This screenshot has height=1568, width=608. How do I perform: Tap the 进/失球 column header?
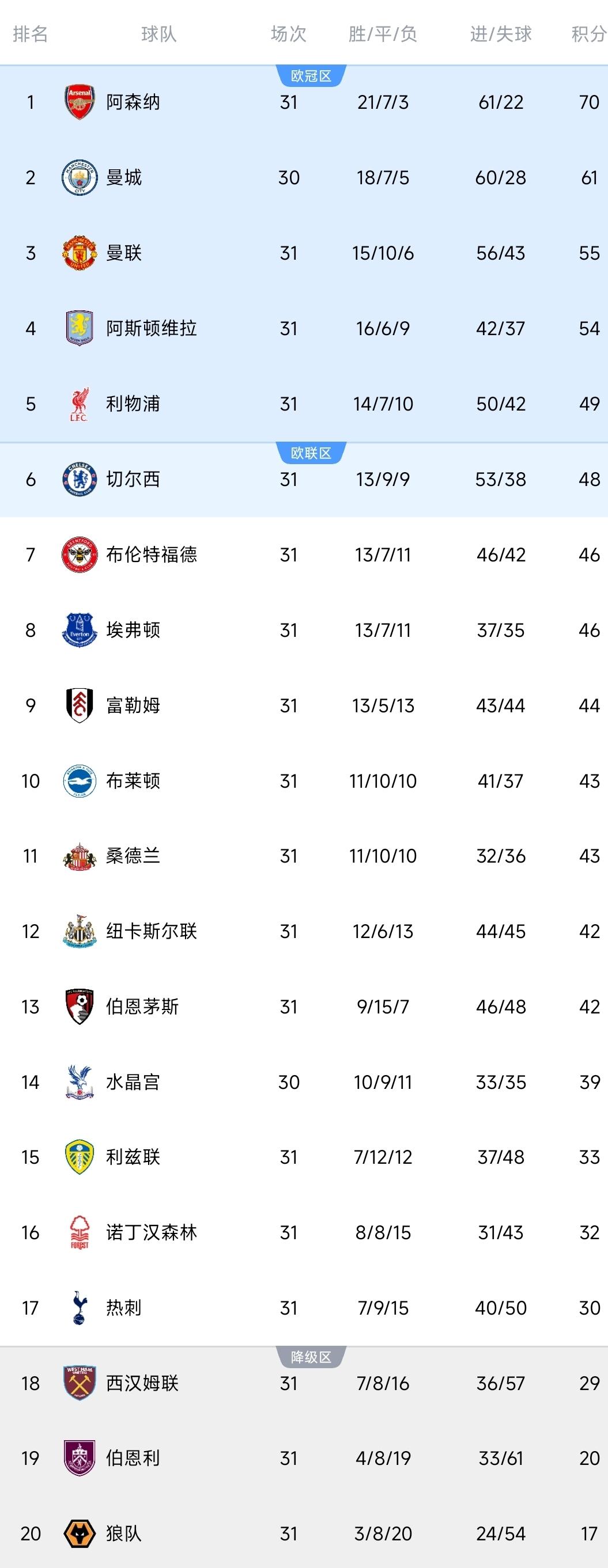click(x=501, y=34)
